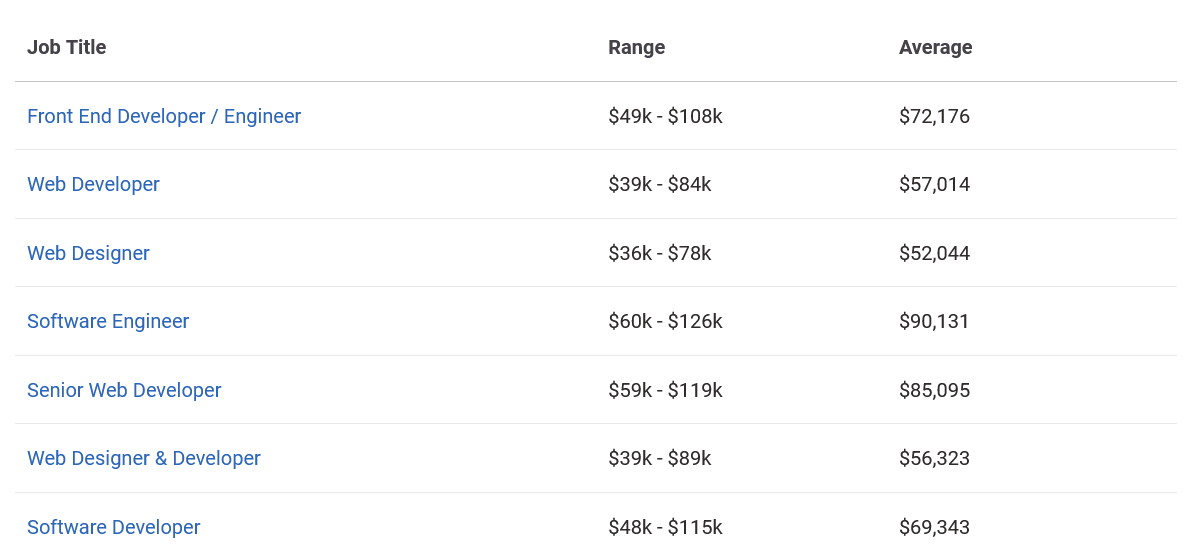Click the $48k - $115k range cell
Image resolution: width=1200 pixels, height=560 pixels.
665,527
